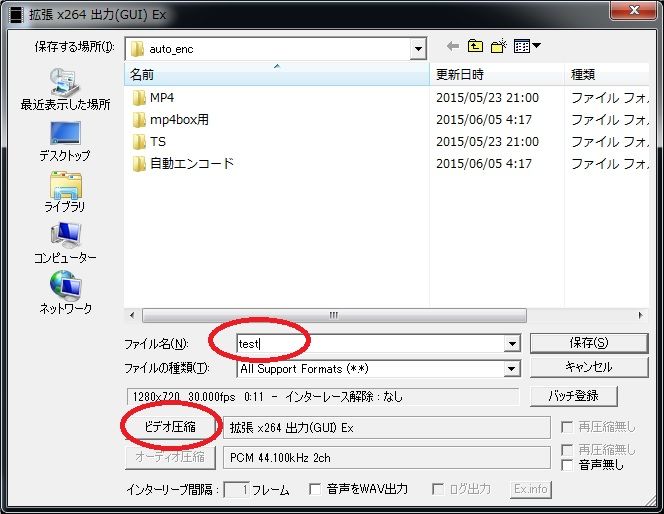Select the MP4 folder date 2015/05/23 21:00

487,98
